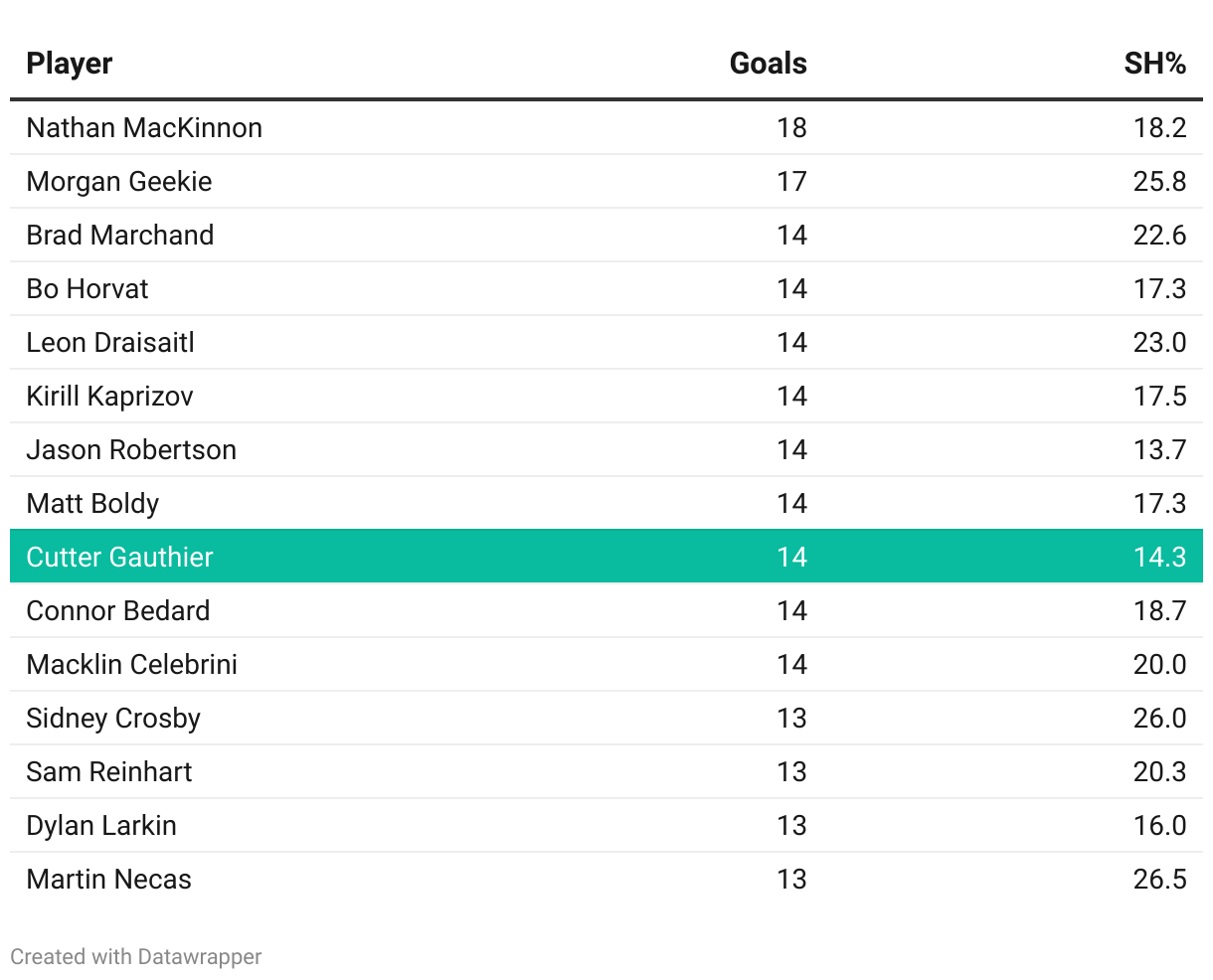This screenshot has height=980, width=1213.
Task: Select Macklin Celebrini in the table
Action: click(x=132, y=665)
